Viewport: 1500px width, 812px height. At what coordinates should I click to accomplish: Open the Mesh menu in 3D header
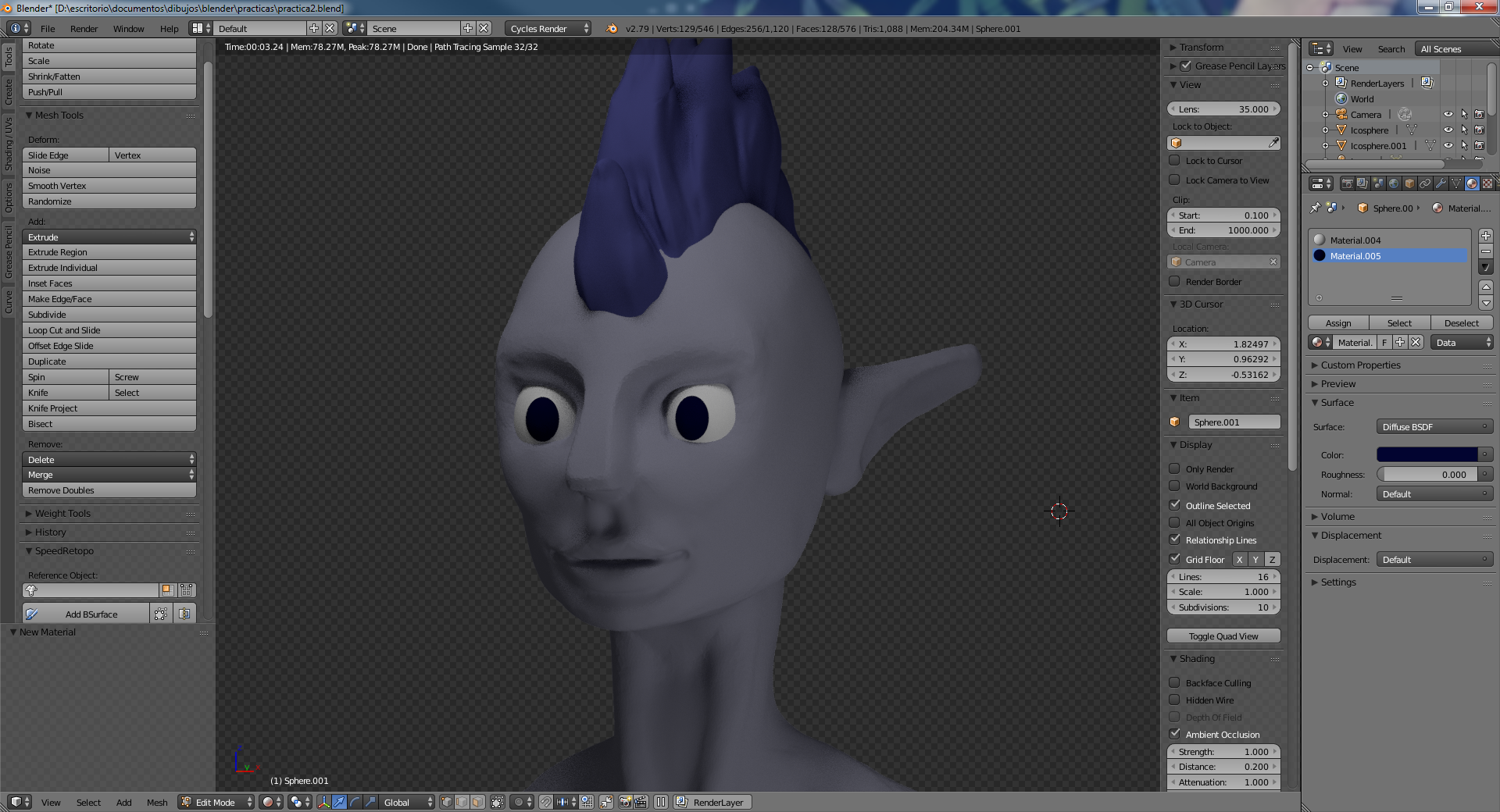[x=157, y=802]
